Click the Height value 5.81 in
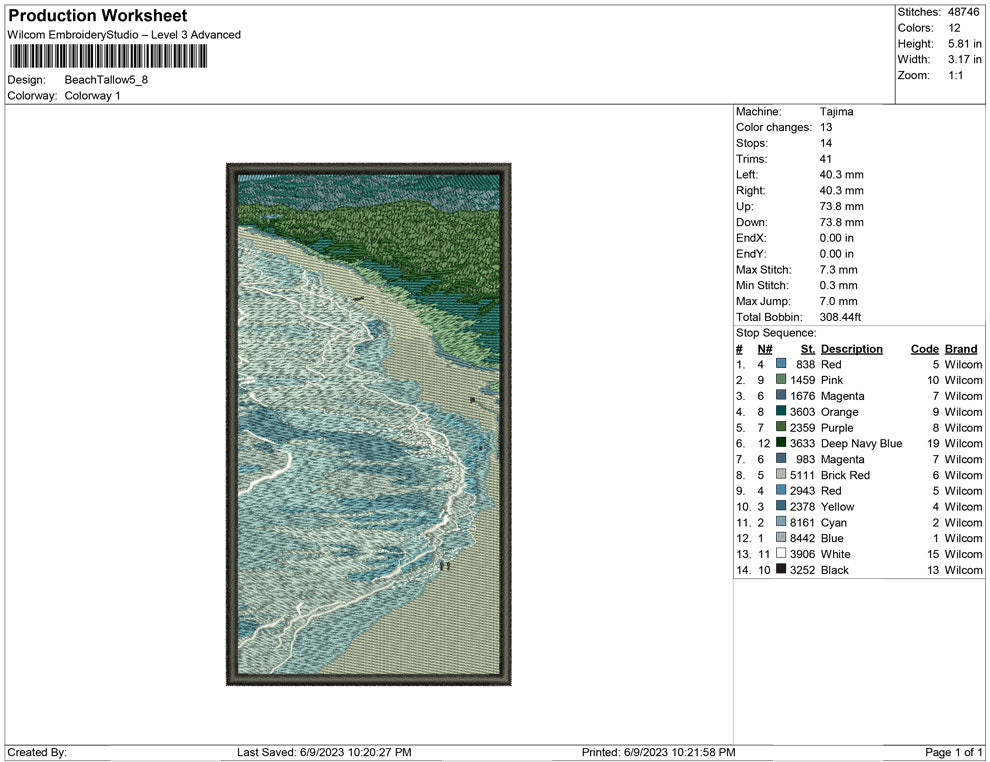This screenshot has height=762, width=990. point(964,44)
